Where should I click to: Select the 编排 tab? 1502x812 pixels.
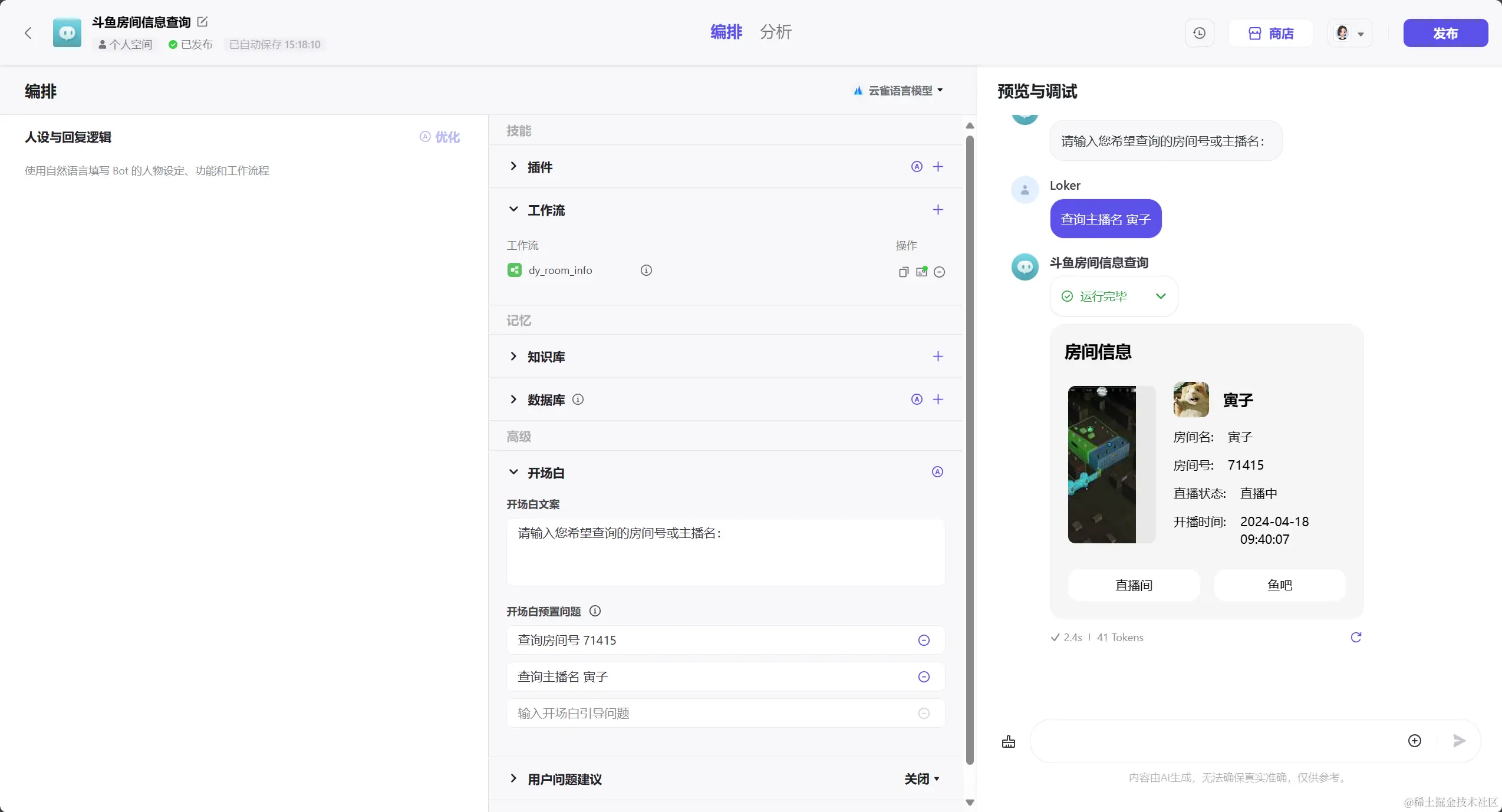tap(726, 32)
